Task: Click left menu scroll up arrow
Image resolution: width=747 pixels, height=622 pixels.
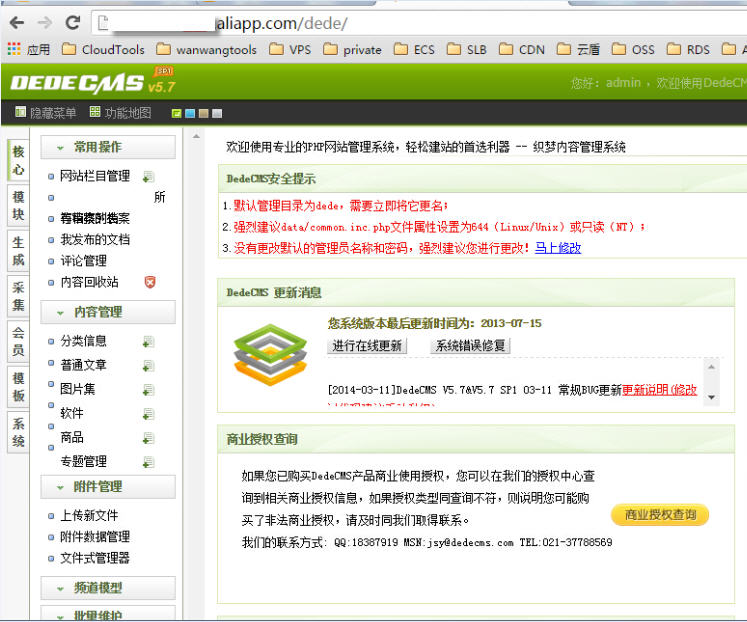Action: coord(196,136)
